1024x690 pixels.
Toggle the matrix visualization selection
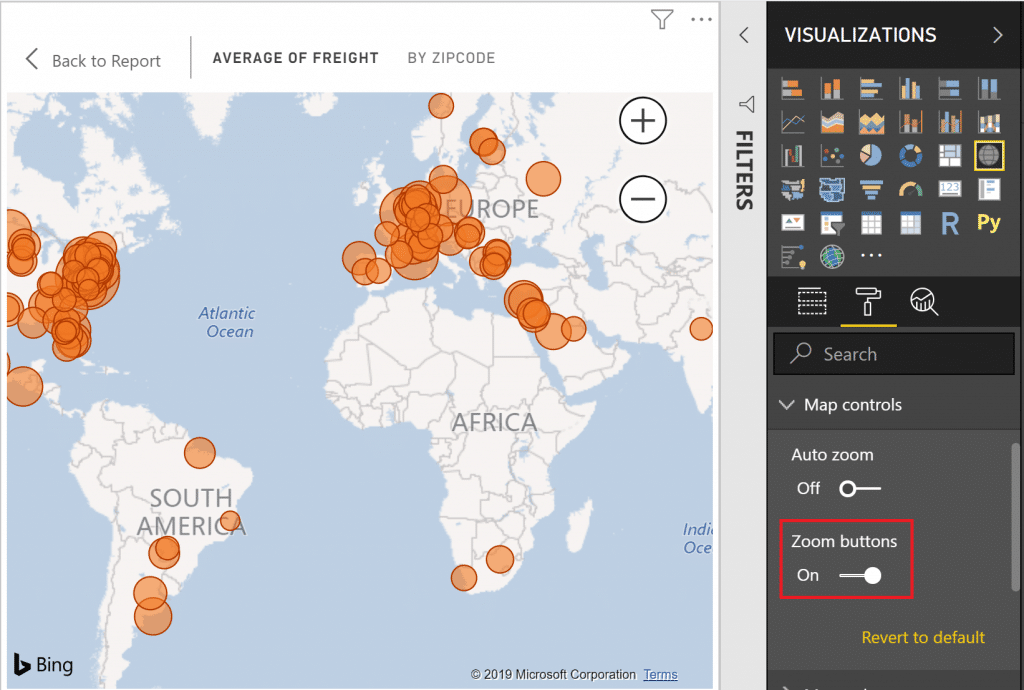pos(910,222)
